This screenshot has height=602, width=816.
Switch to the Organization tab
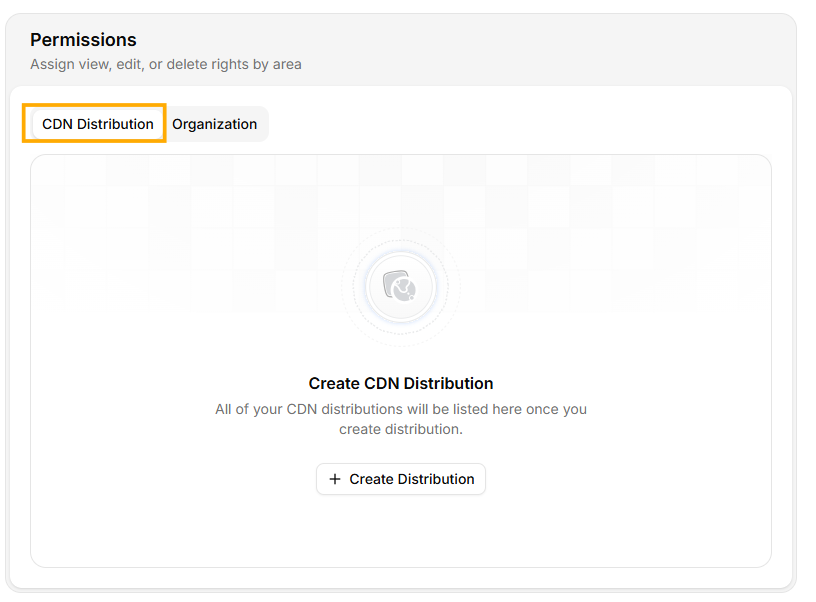215,124
